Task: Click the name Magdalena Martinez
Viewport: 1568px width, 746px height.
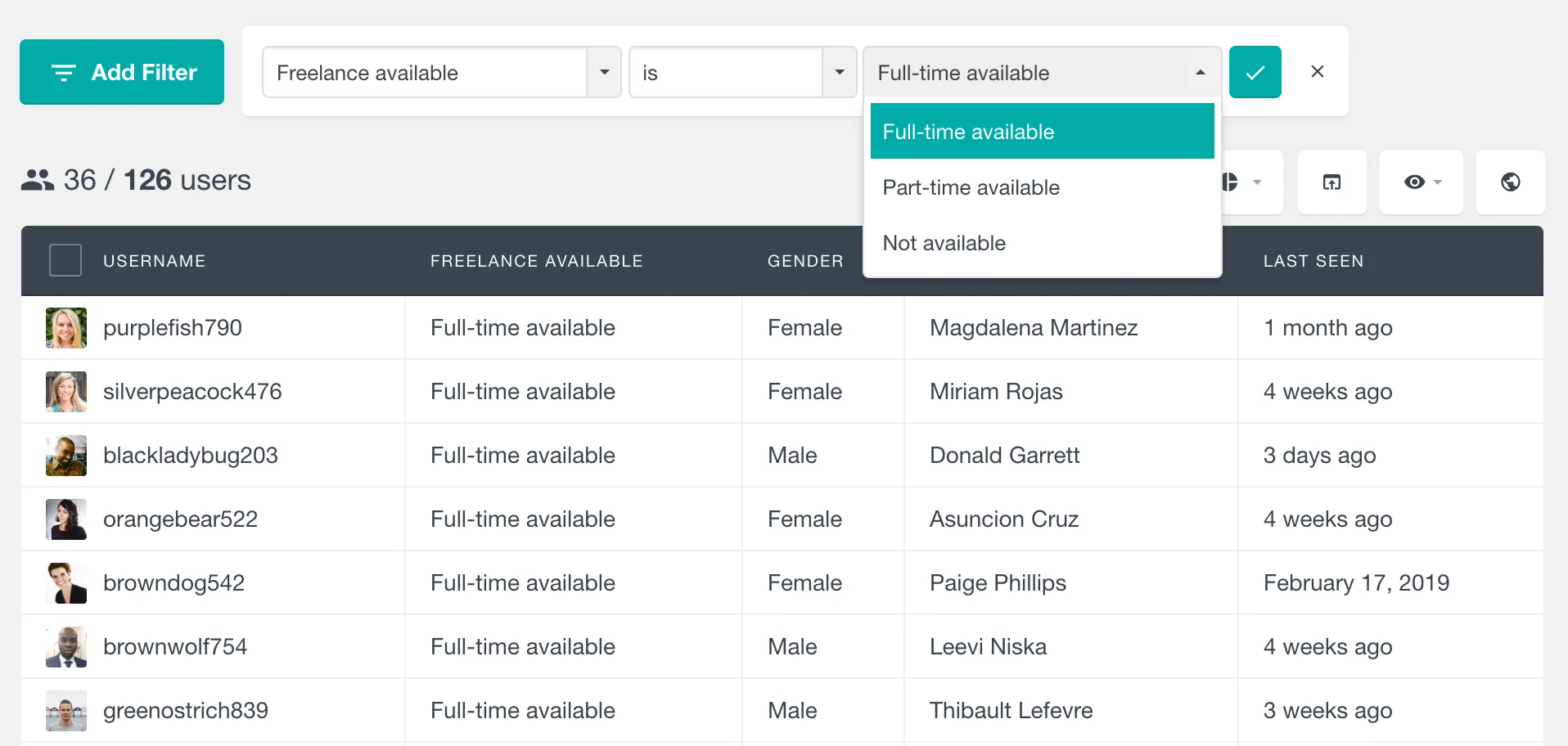Action: coord(1034,328)
